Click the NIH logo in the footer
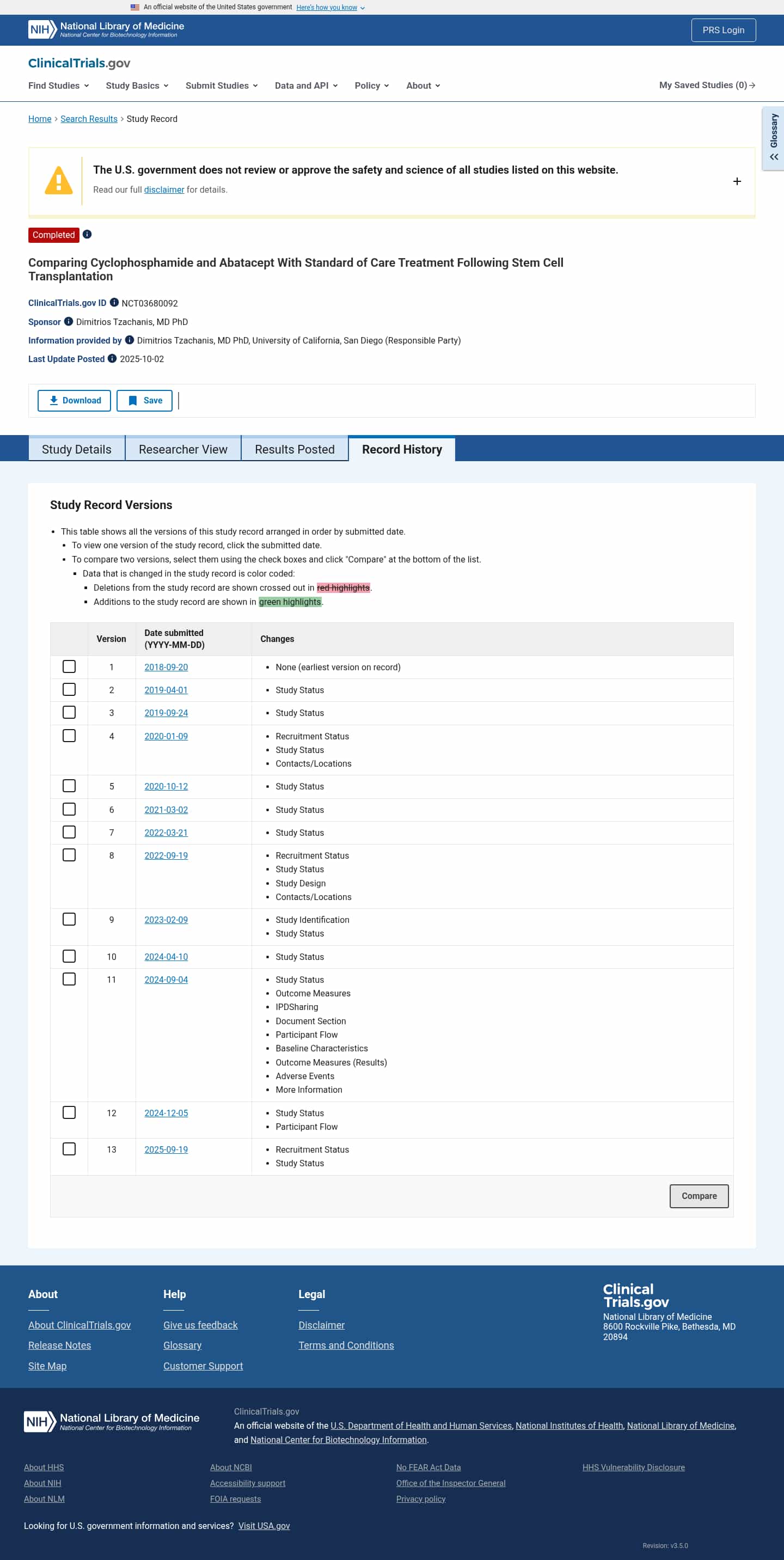Image resolution: width=784 pixels, height=1560 pixels. (112, 1421)
